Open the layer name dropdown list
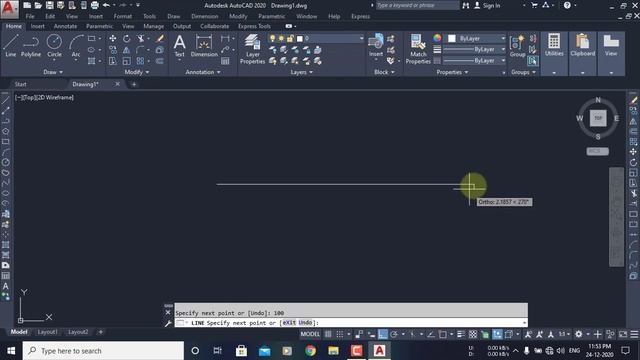640x360 pixels. click(361, 38)
